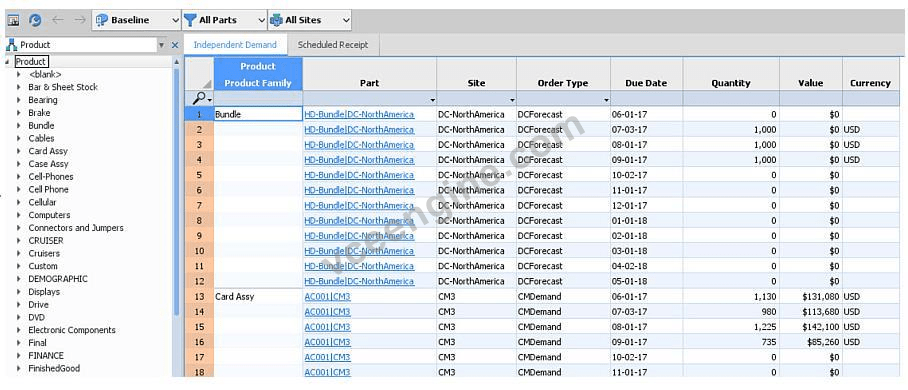Switch to the Scheduled Receipt tab
The height and width of the screenshot is (390, 908).
pos(333,45)
